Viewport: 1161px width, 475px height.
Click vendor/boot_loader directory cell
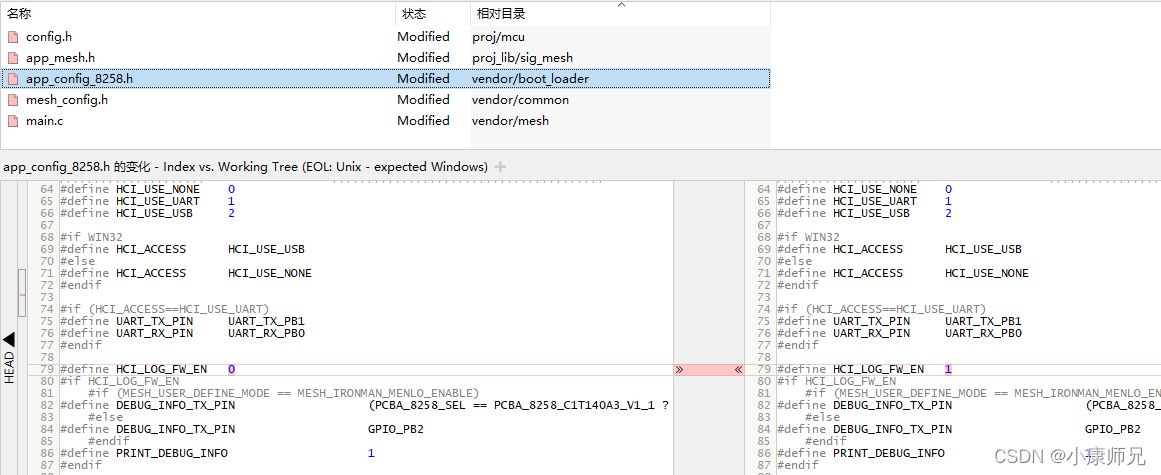530,78
